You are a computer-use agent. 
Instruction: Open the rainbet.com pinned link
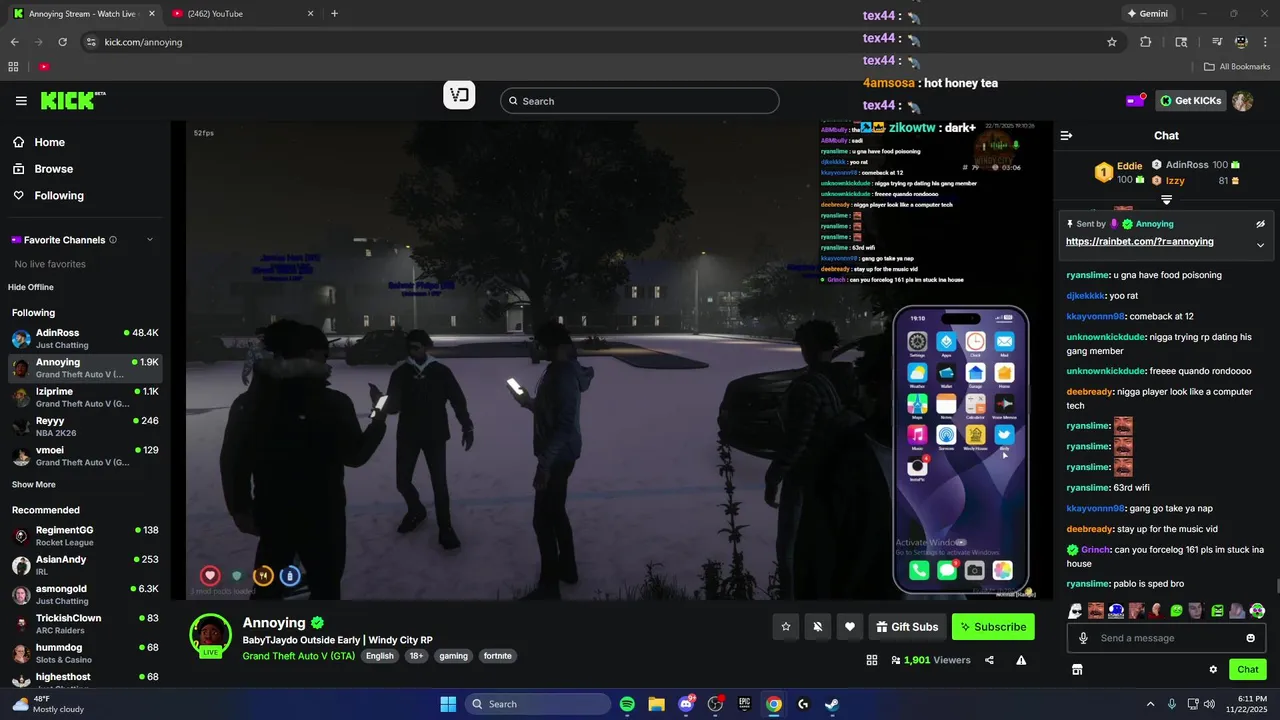tap(1139, 242)
